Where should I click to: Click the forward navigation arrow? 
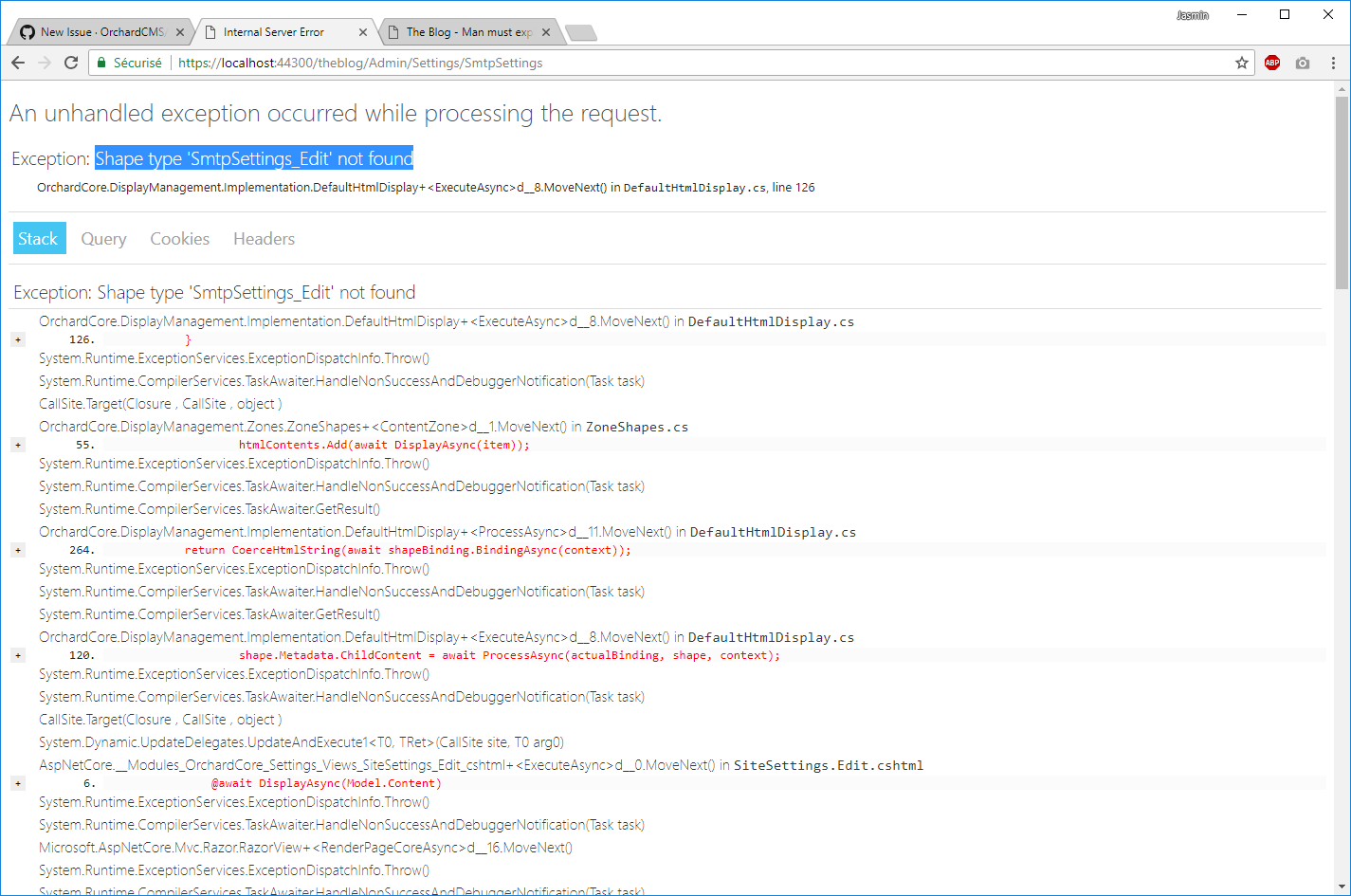[44, 63]
